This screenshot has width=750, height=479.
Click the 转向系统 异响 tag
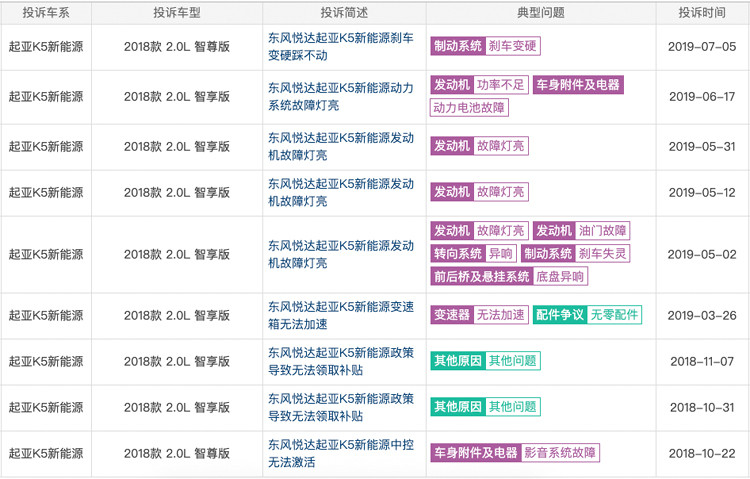click(x=474, y=254)
